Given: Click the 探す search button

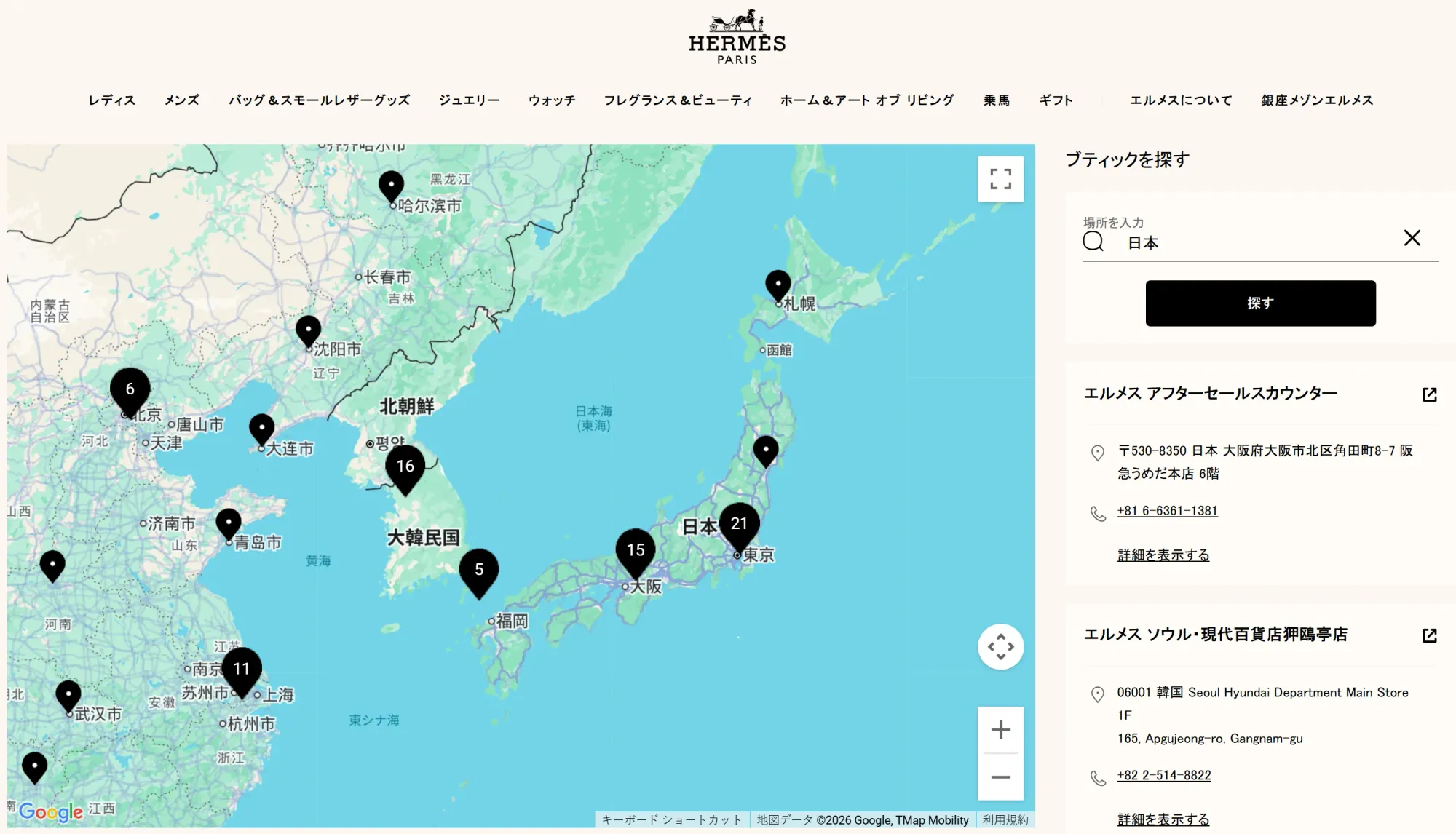Looking at the screenshot, I should (1260, 303).
